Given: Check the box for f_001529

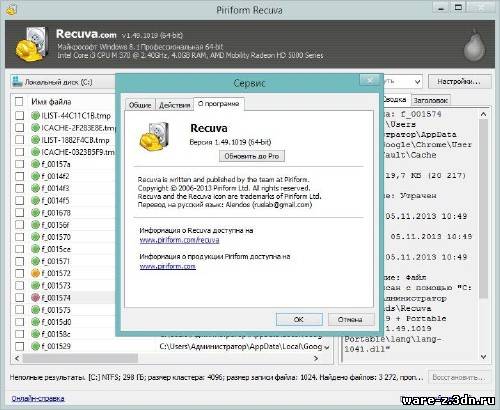Looking at the screenshot, I should [19, 346].
